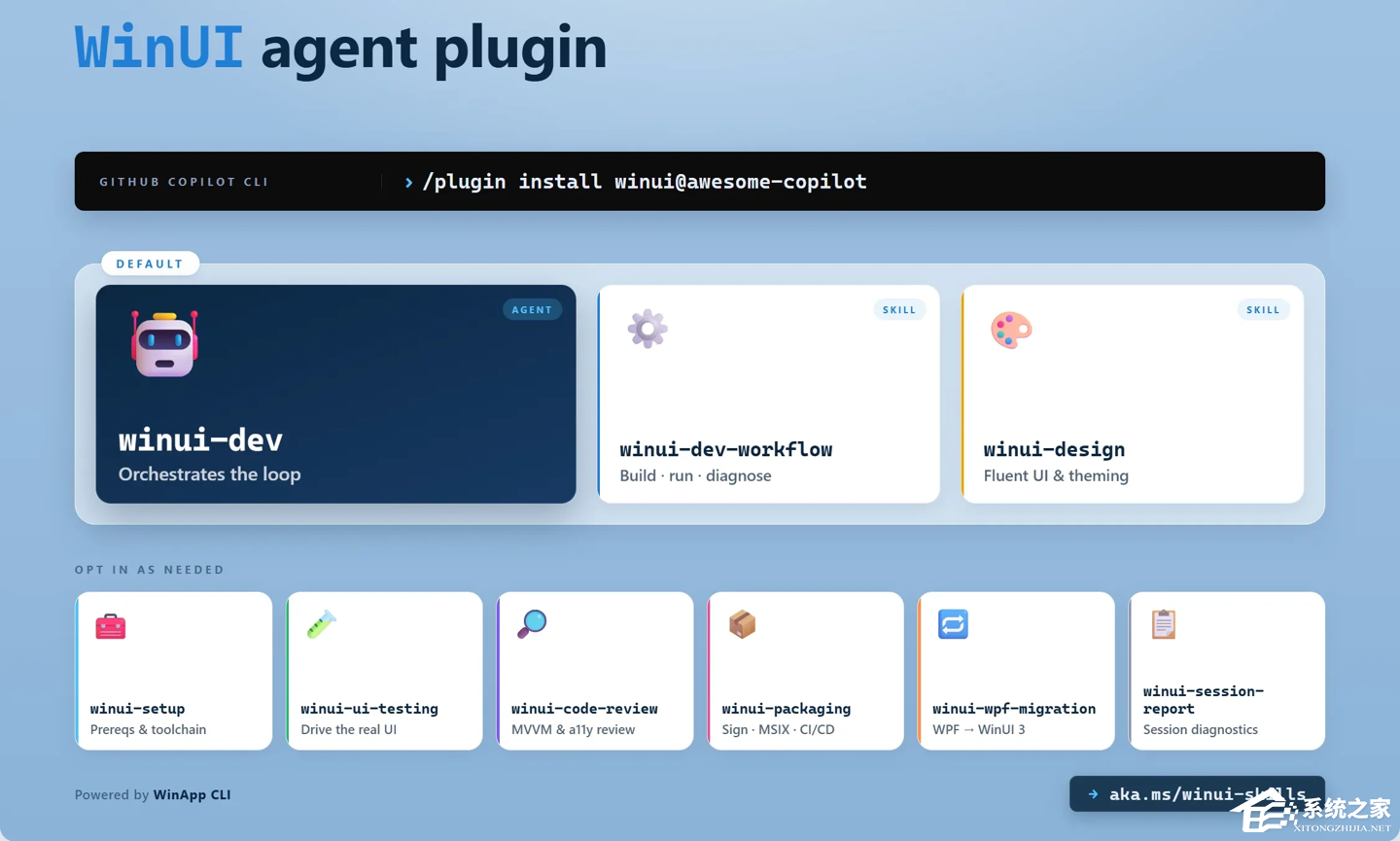The image size is (1400, 841).
Task: Click the robot icon on winui-dev card
Action: click(x=165, y=344)
